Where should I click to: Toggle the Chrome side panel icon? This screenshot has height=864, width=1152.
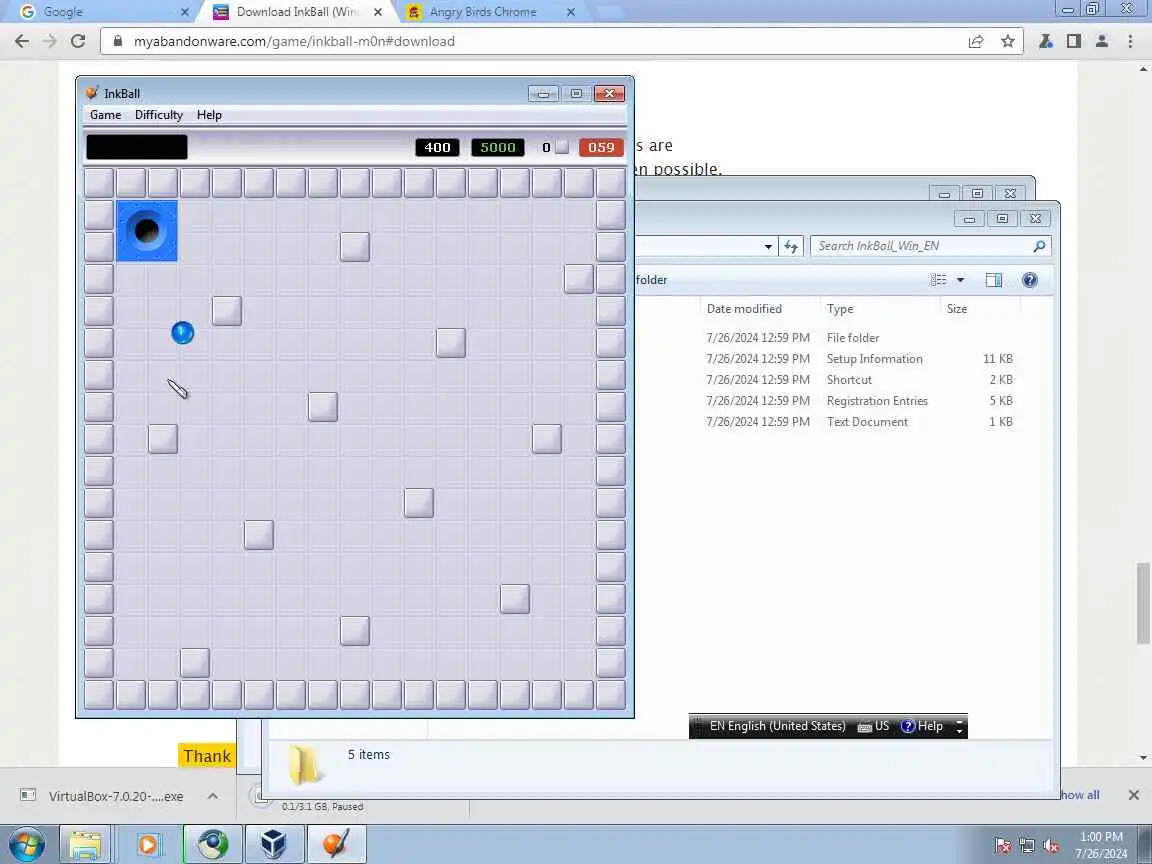[x=1073, y=41]
